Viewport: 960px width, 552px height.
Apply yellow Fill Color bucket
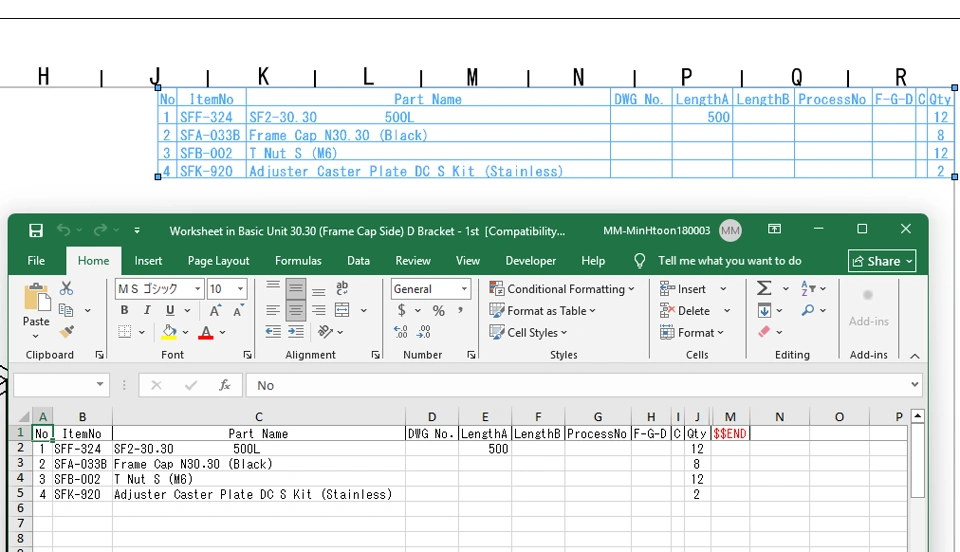pos(169,332)
